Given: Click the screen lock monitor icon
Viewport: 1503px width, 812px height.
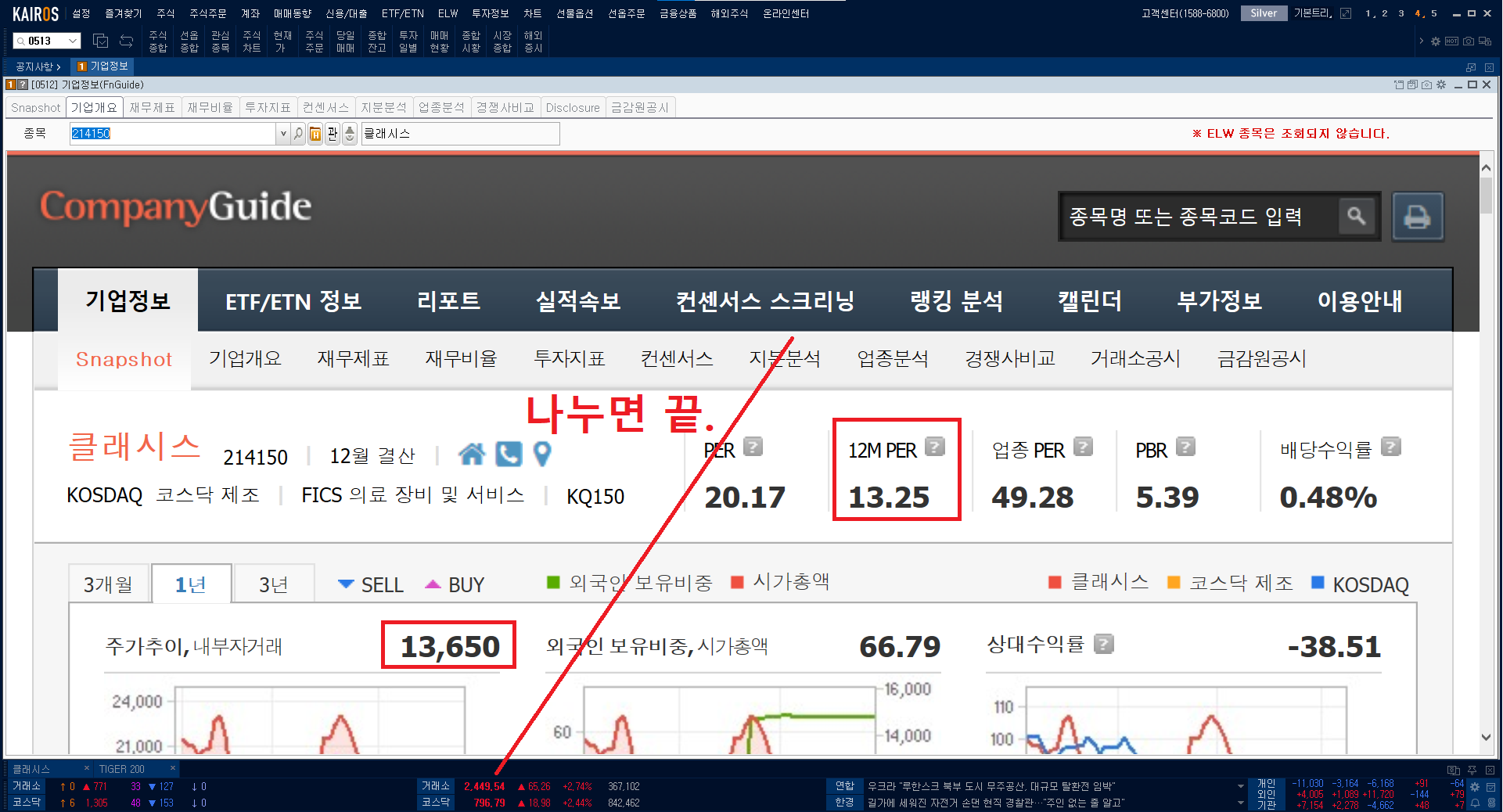Looking at the screenshot, I should (1485, 41).
